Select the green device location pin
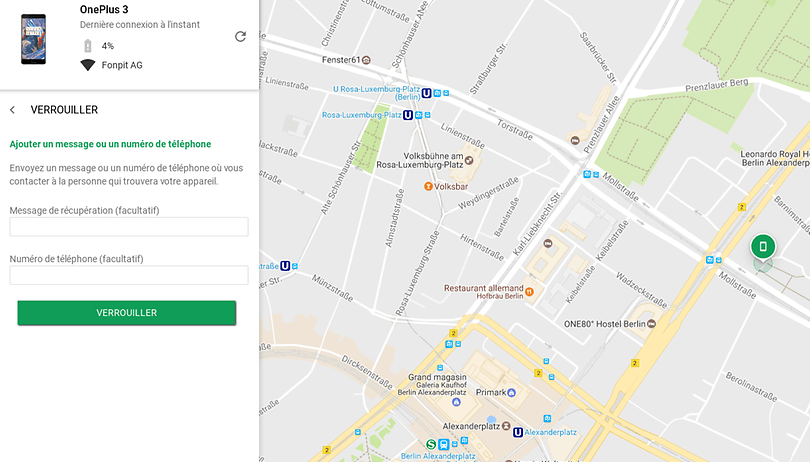Viewport: 810px width, 462px height. (763, 247)
